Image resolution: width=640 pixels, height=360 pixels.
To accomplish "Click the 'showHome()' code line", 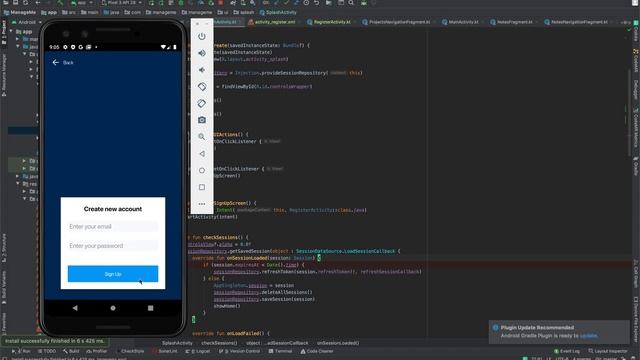I will click(227, 306).
